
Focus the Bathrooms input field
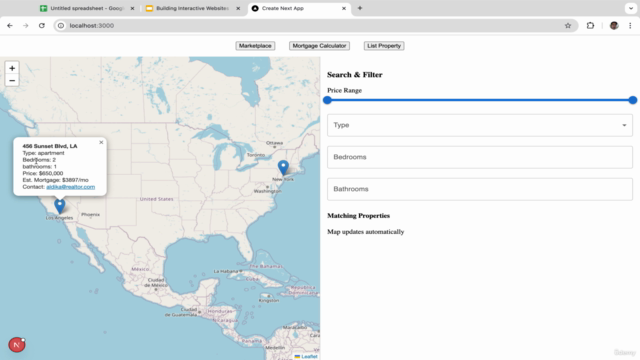click(x=480, y=189)
